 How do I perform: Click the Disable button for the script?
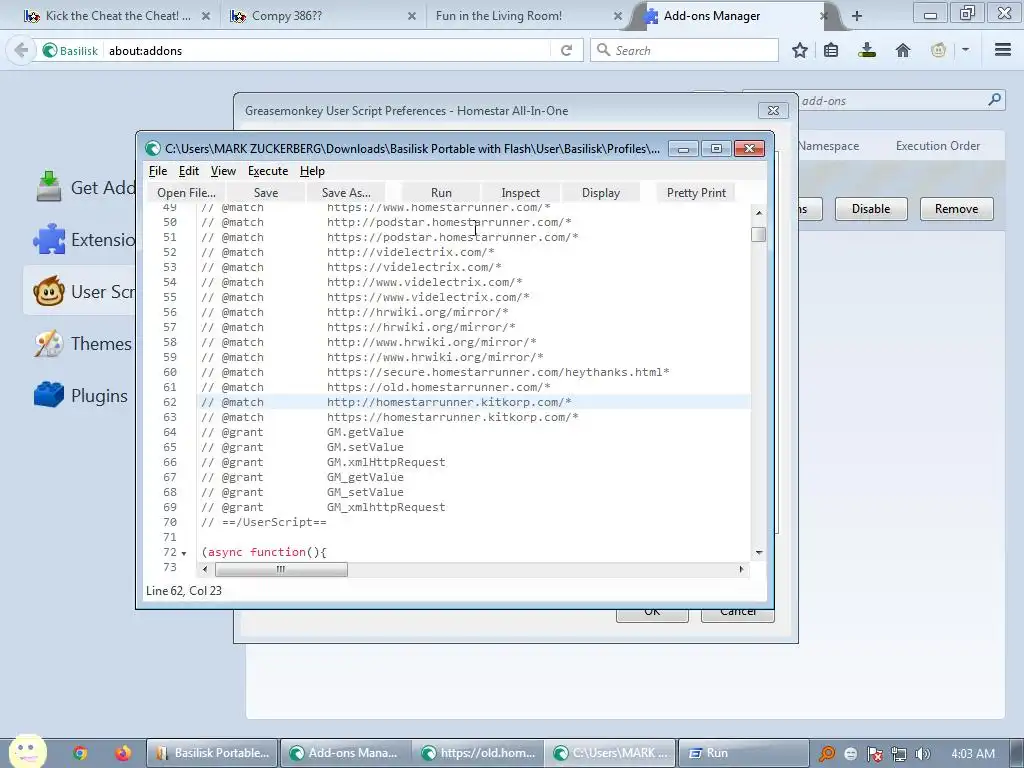click(871, 209)
